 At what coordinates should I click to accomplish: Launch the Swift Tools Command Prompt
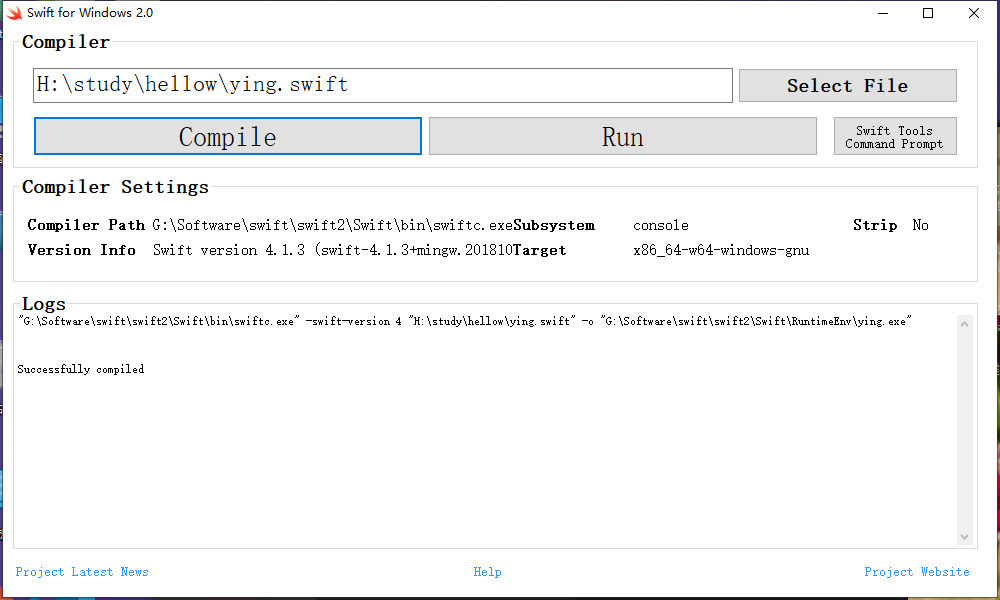click(x=895, y=135)
